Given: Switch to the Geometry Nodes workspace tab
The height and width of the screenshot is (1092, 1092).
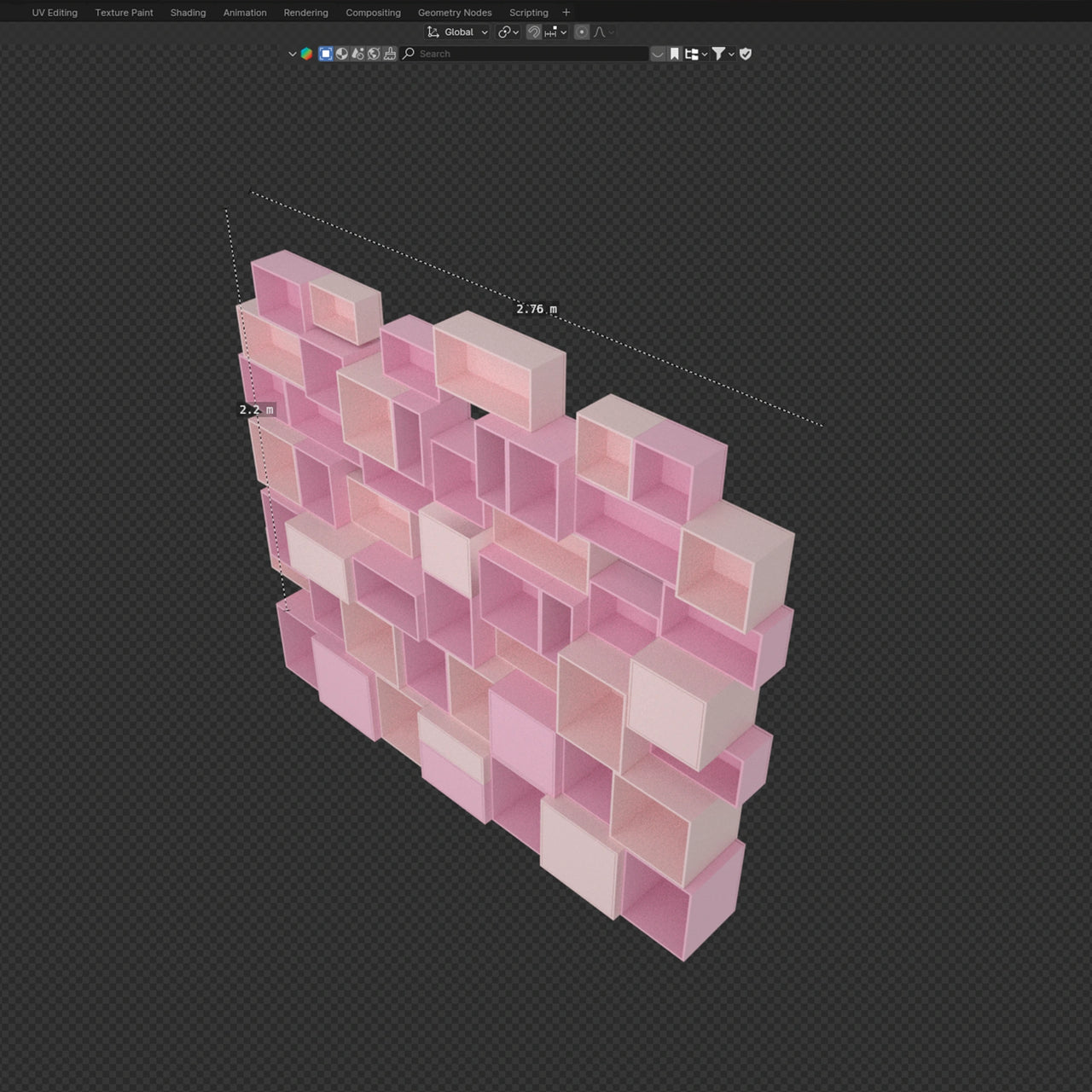Looking at the screenshot, I should (455, 13).
